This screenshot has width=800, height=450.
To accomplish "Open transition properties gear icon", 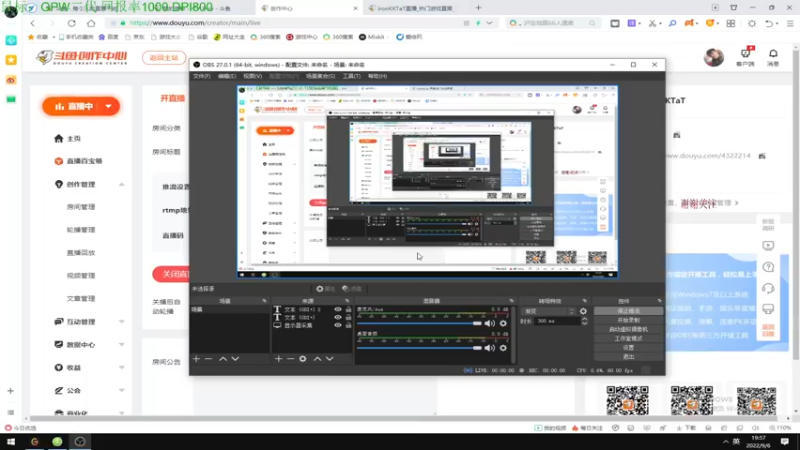I will click(x=583, y=311).
